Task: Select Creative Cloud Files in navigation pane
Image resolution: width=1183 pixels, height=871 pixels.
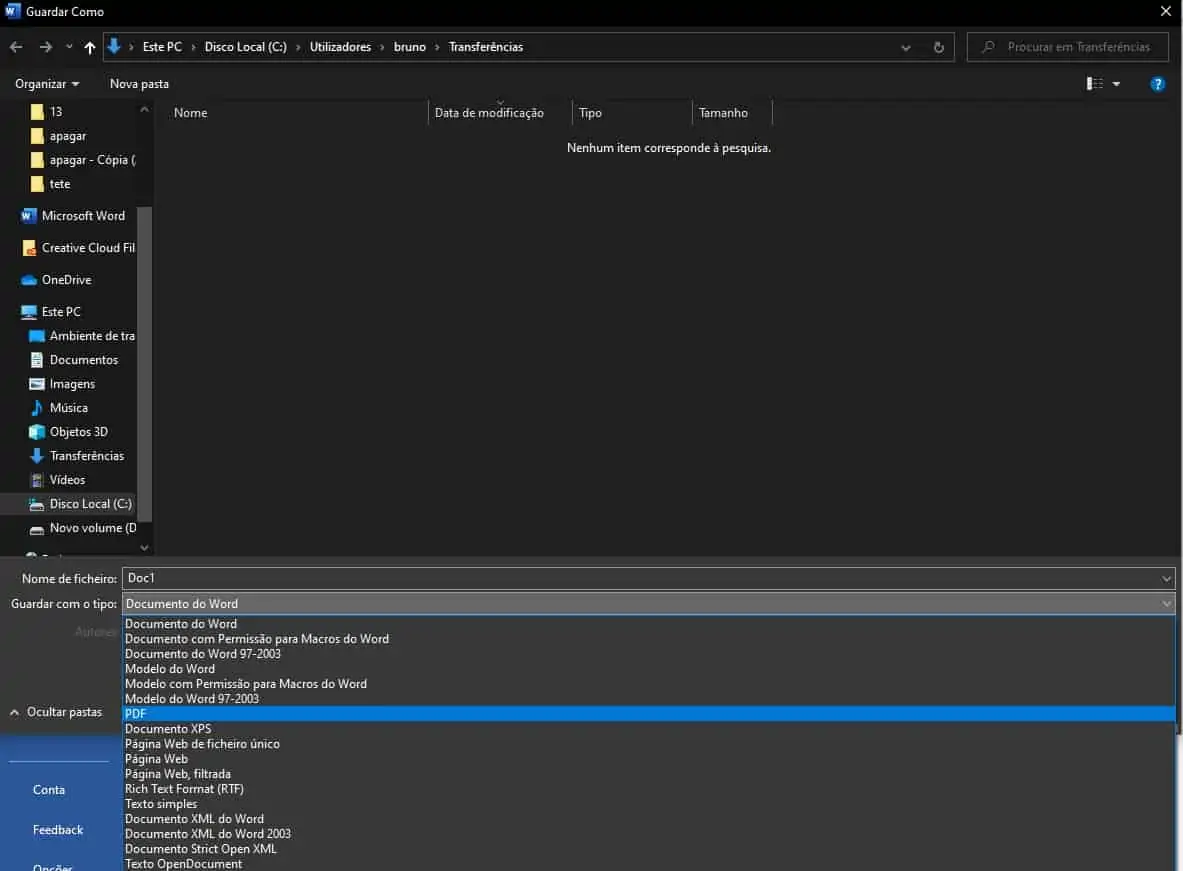Action: (78, 248)
